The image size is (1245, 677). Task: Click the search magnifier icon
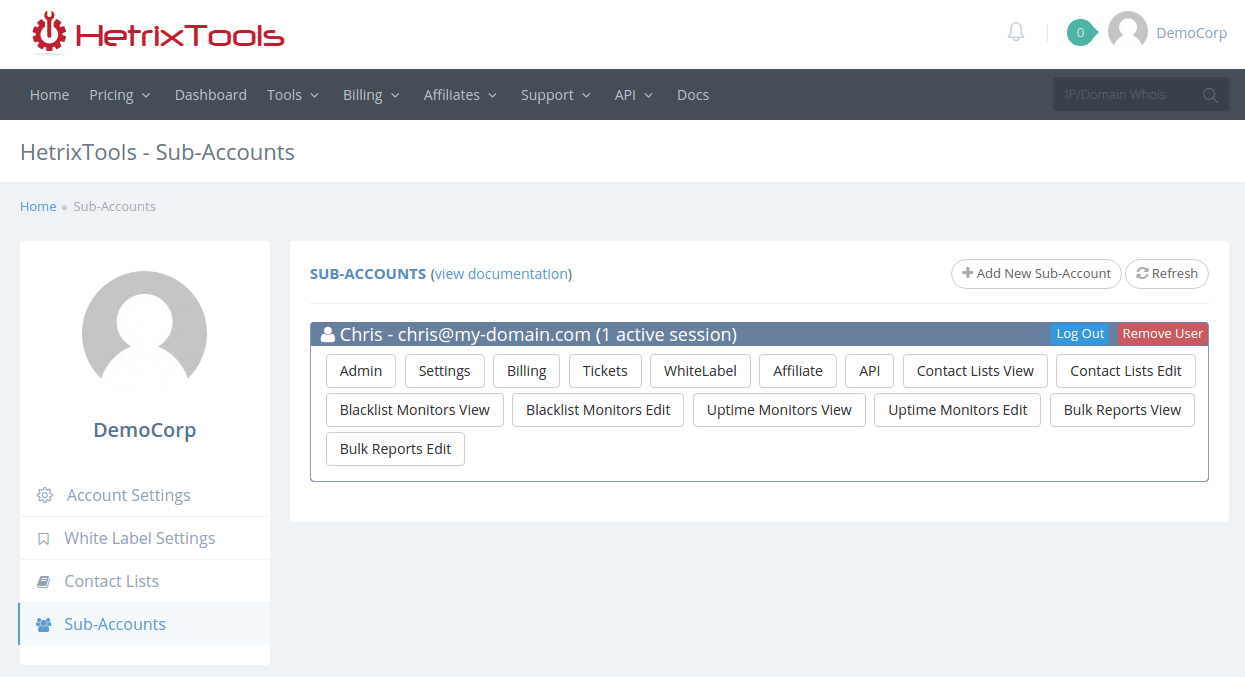pos(1210,95)
